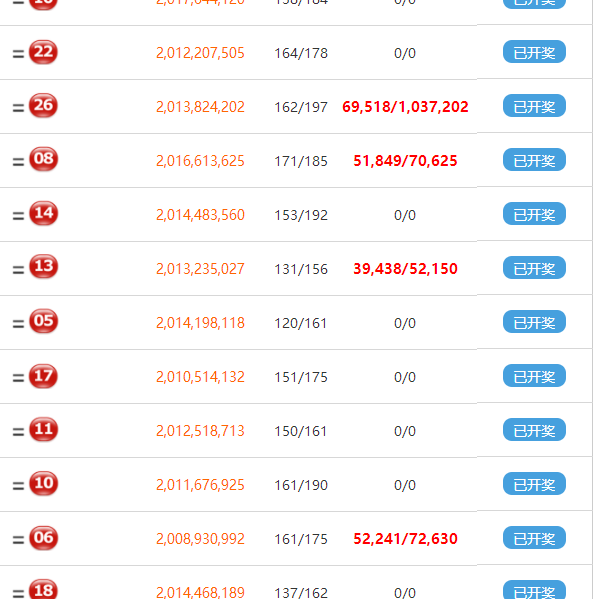This screenshot has height=599, width=601.
Task: Click the red value 51,849/70,625
Action: [x=405, y=161]
